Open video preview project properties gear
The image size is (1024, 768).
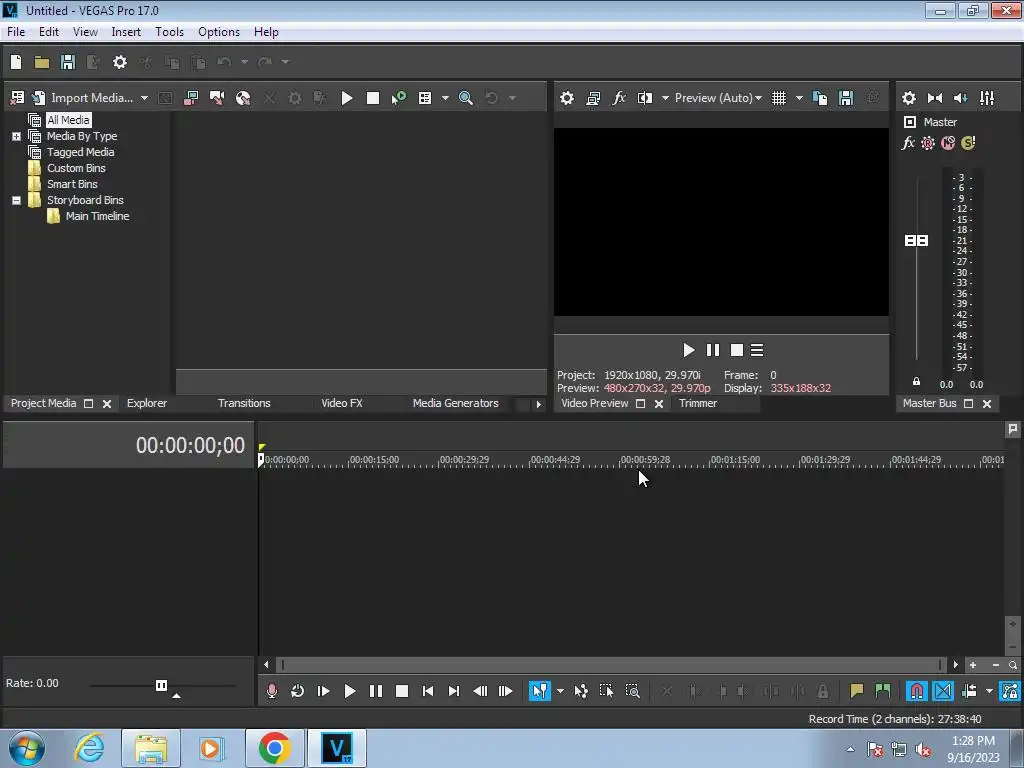567,98
